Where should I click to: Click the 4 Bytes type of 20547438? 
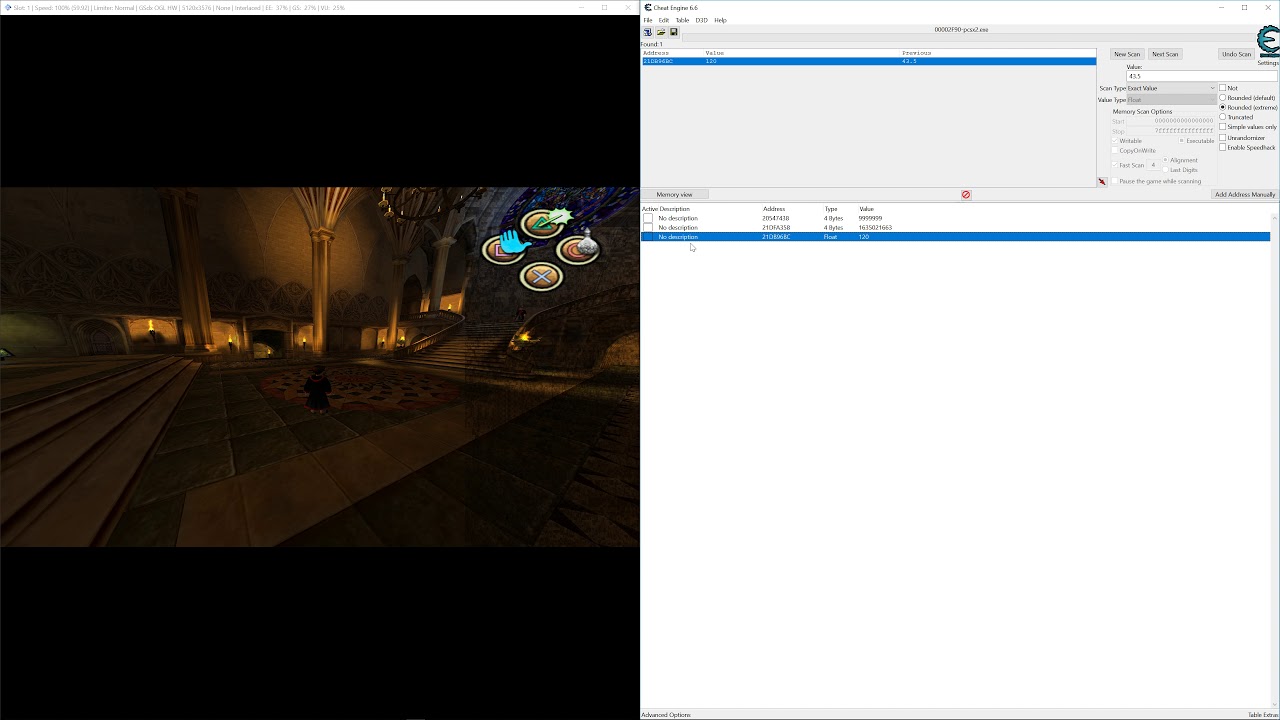click(833, 218)
